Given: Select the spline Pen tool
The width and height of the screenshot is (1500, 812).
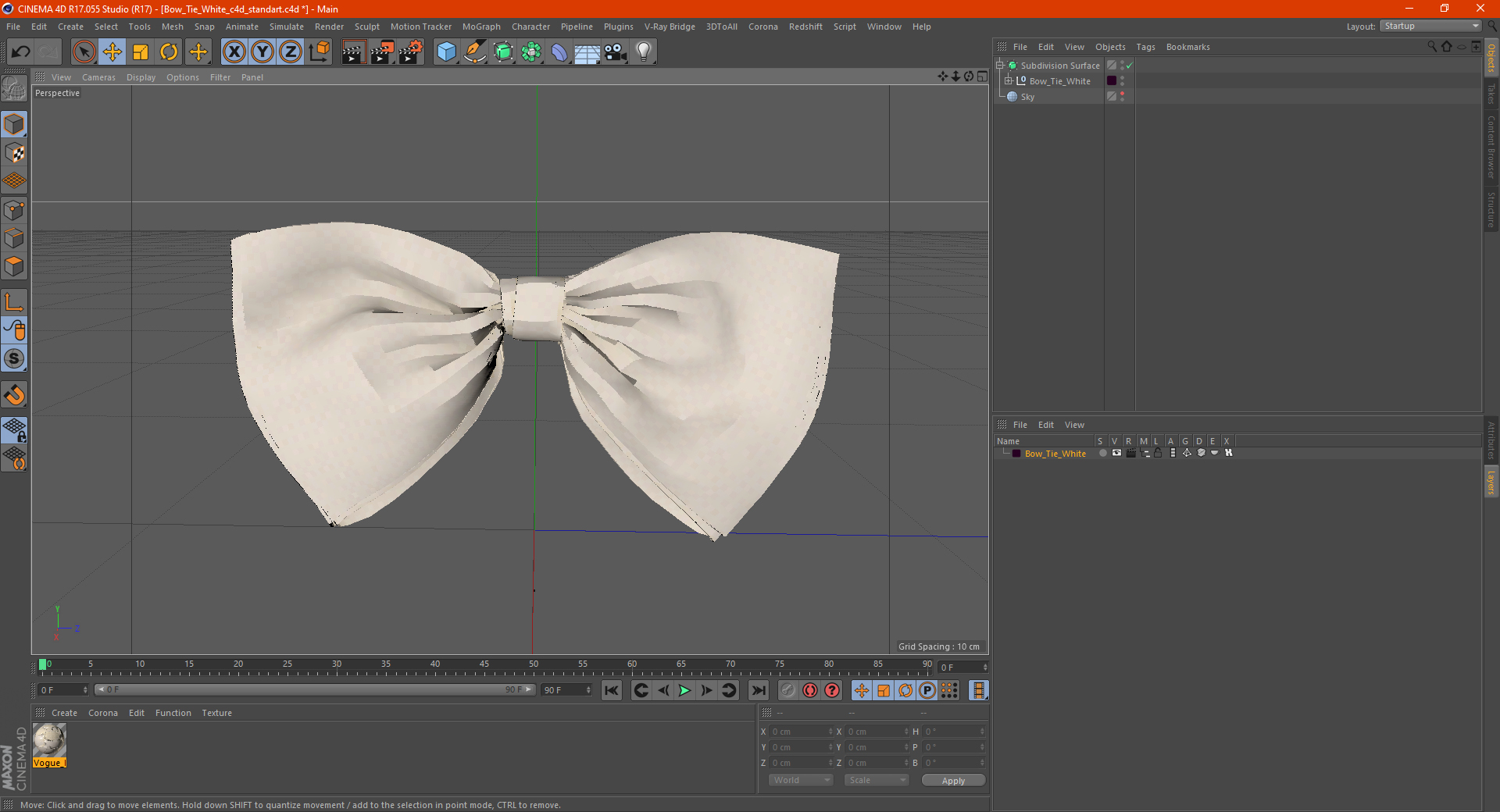Looking at the screenshot, I should [x=475, y=52].
